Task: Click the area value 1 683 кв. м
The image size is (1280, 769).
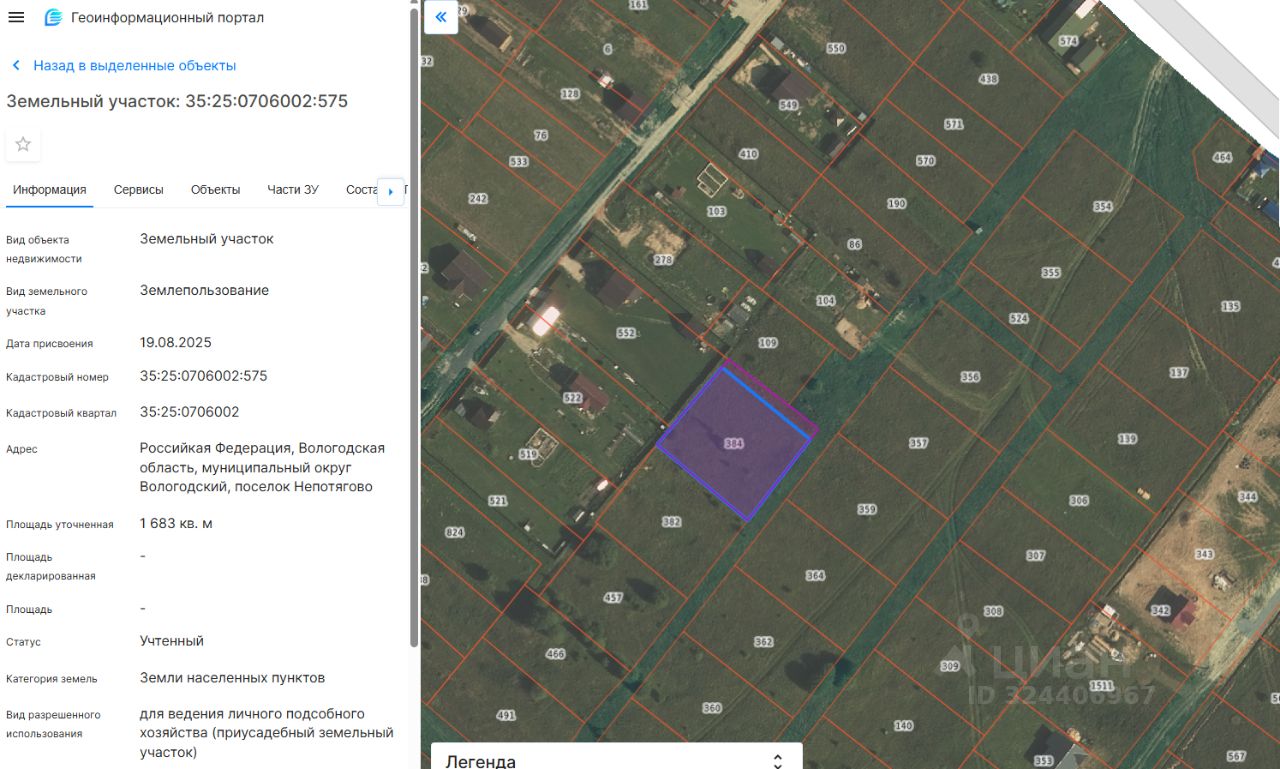Action: tap(176, 523)
